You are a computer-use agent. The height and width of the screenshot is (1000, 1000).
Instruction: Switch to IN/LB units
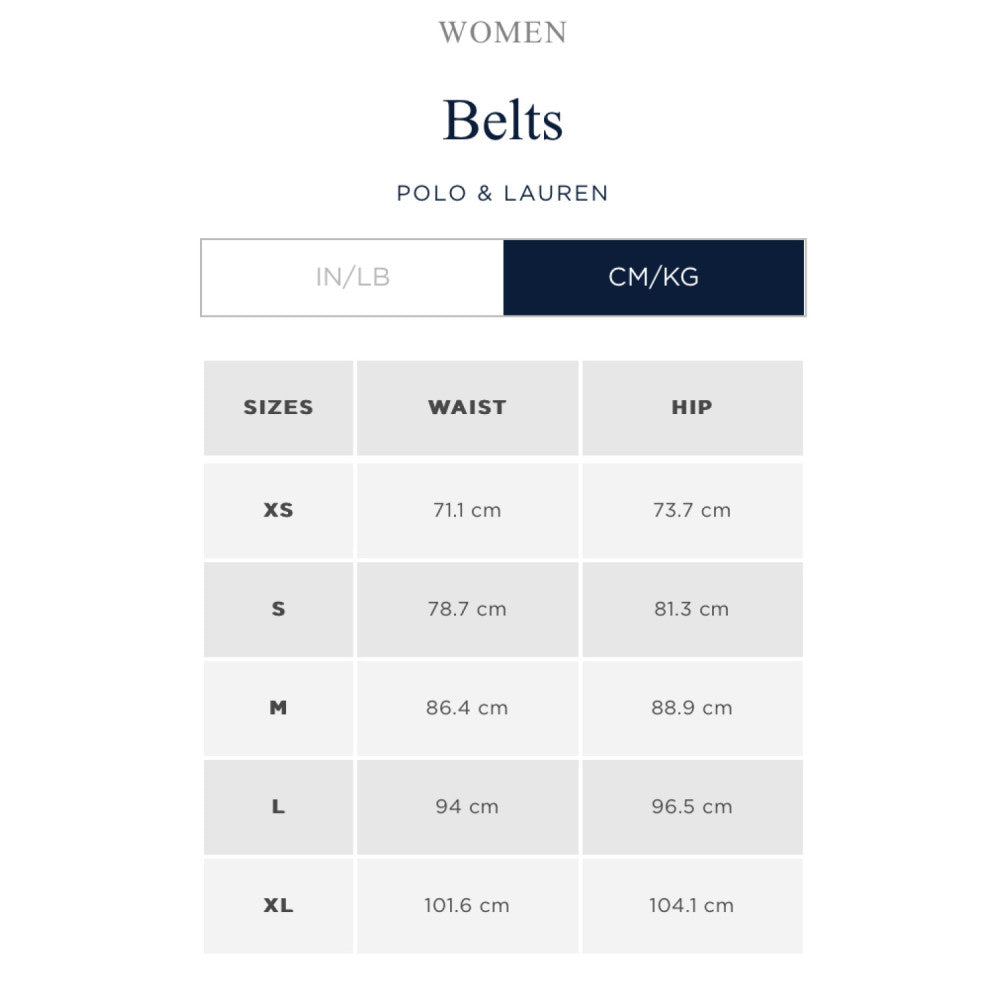coord(352,277)
